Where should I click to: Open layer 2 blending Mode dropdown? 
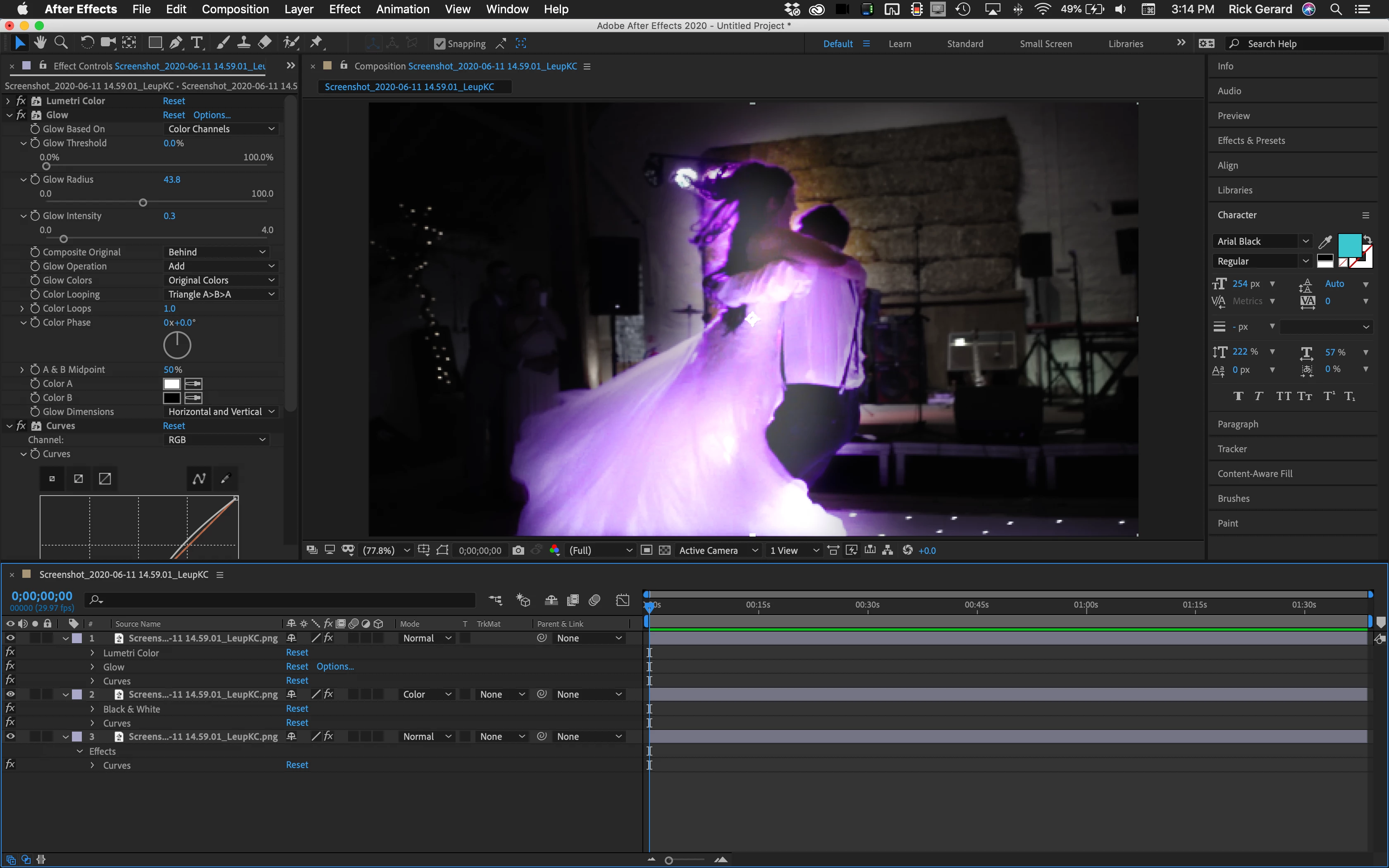427,694
